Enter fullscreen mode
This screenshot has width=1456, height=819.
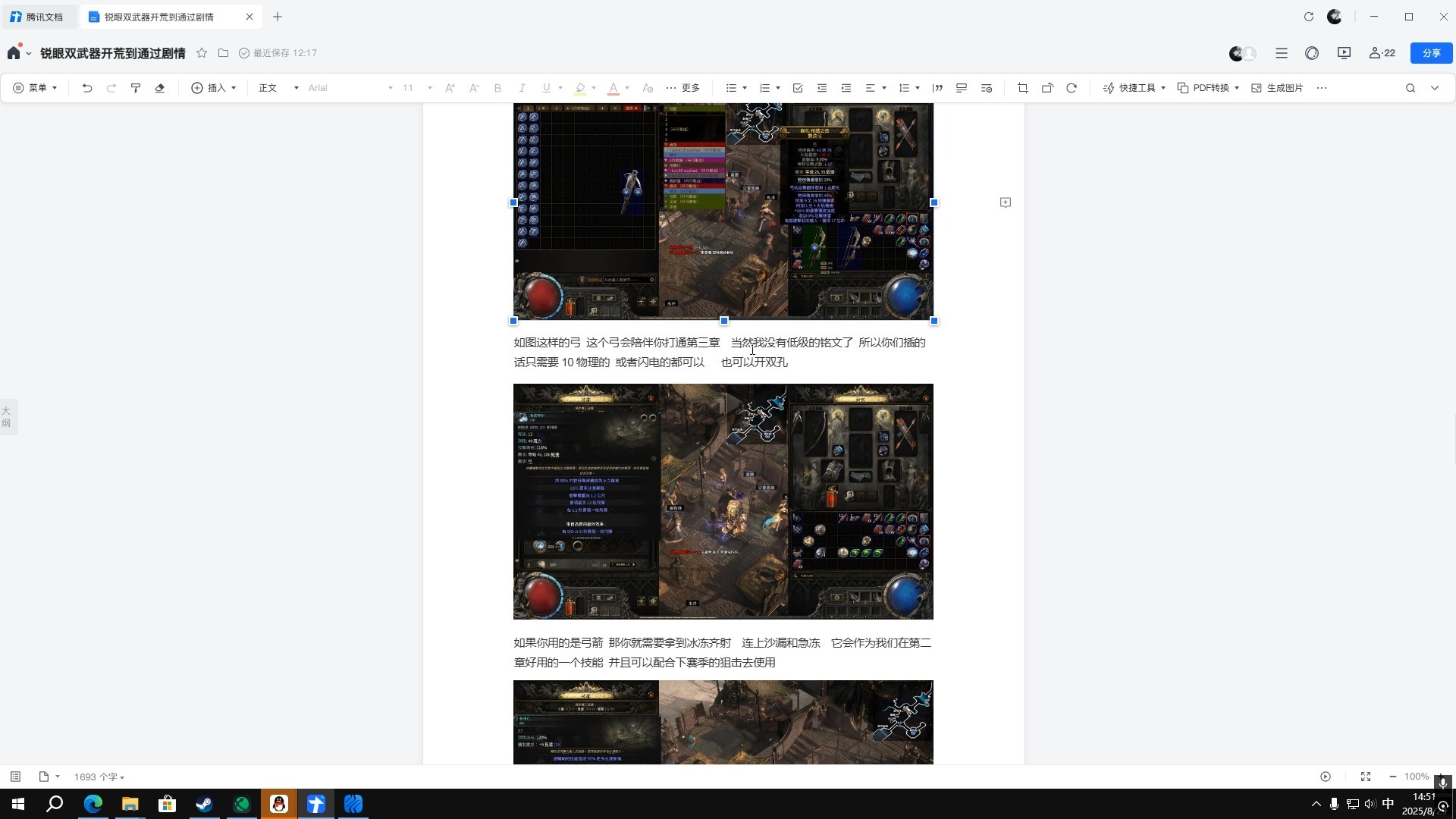point(1366,777)
